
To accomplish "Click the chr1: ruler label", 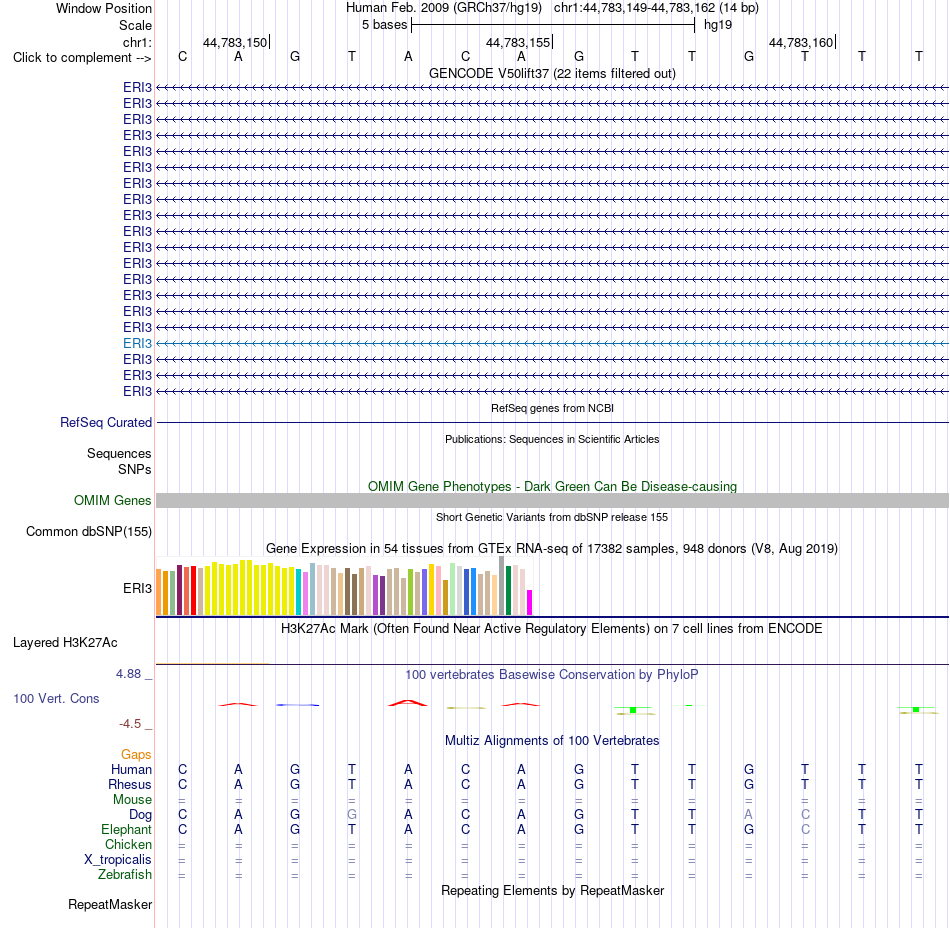I will (137, 42).
